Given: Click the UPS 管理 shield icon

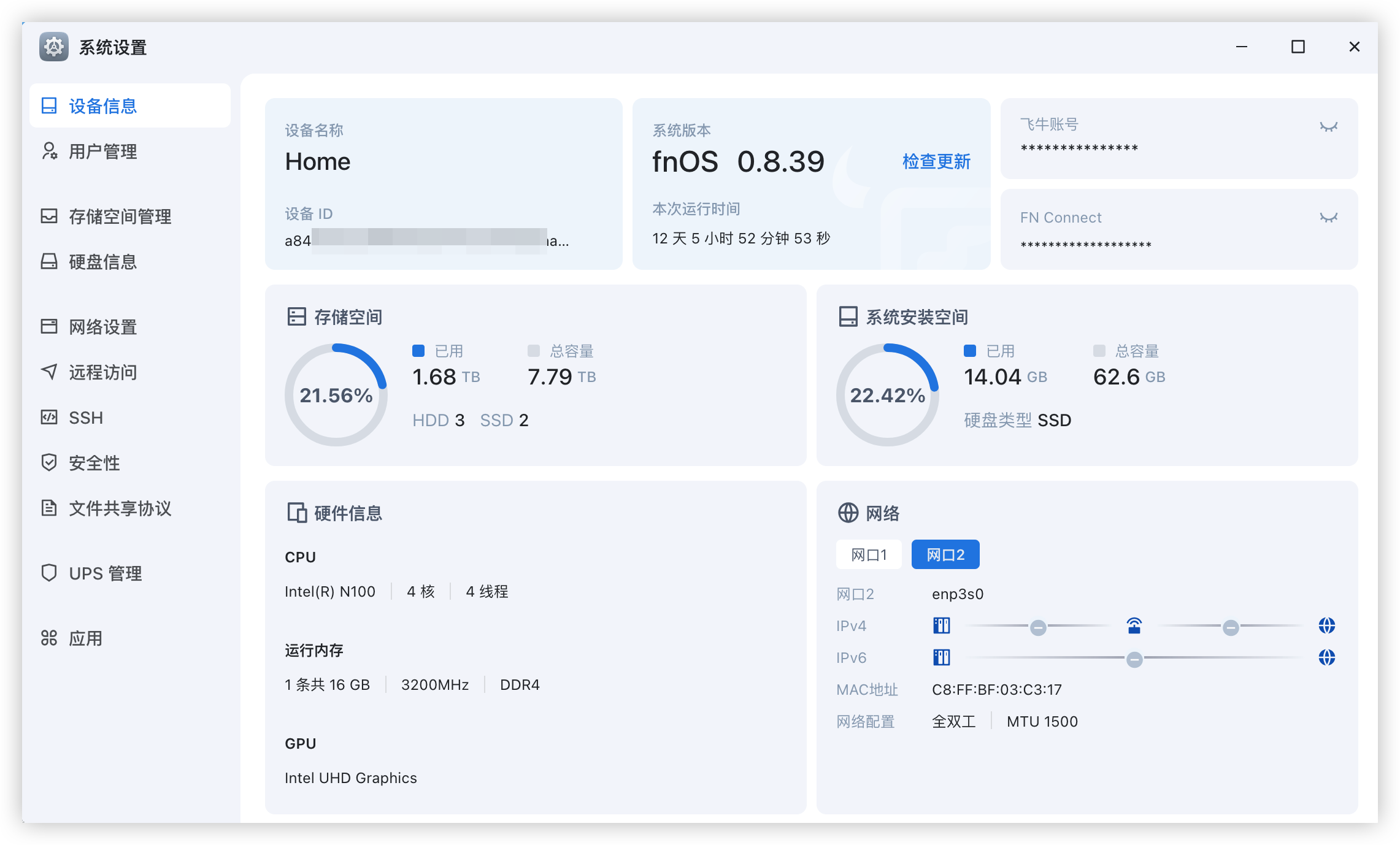Looking at the screenshot, I should coord(49,573).
